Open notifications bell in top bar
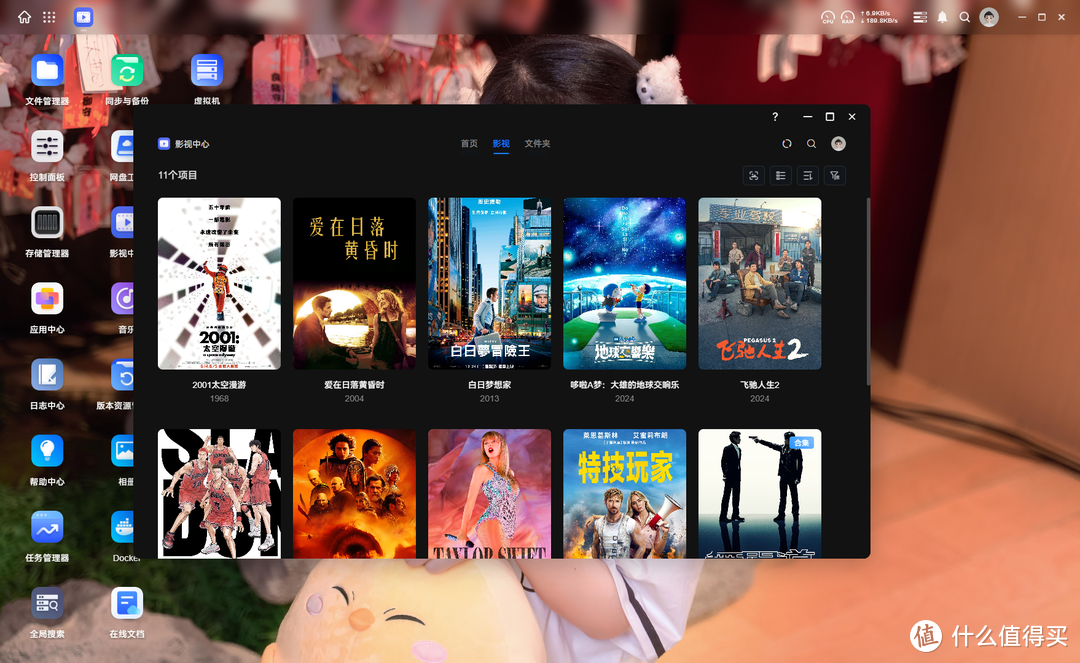 (x=942, y=17)
